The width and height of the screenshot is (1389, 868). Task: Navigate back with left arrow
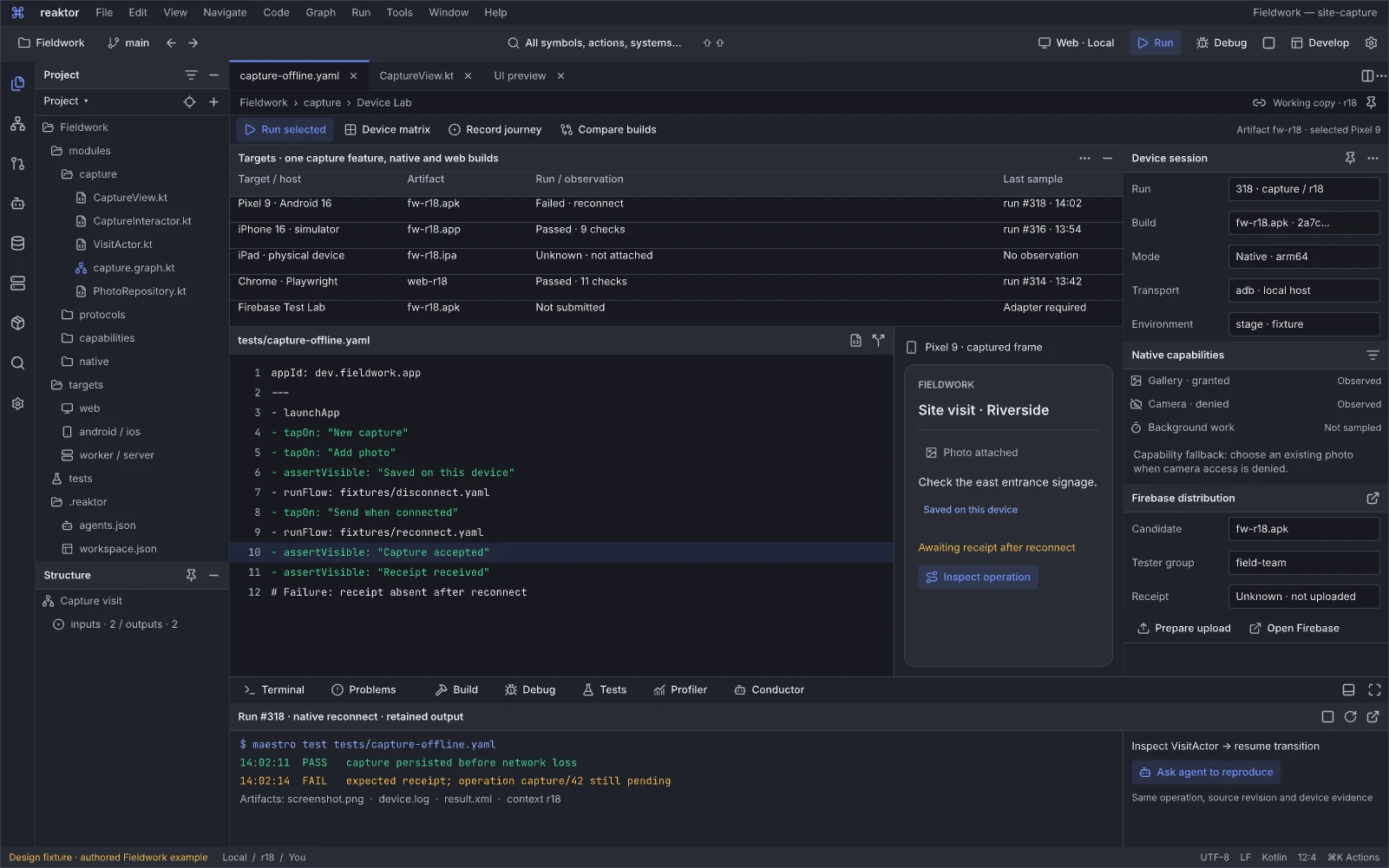(171, 42)
